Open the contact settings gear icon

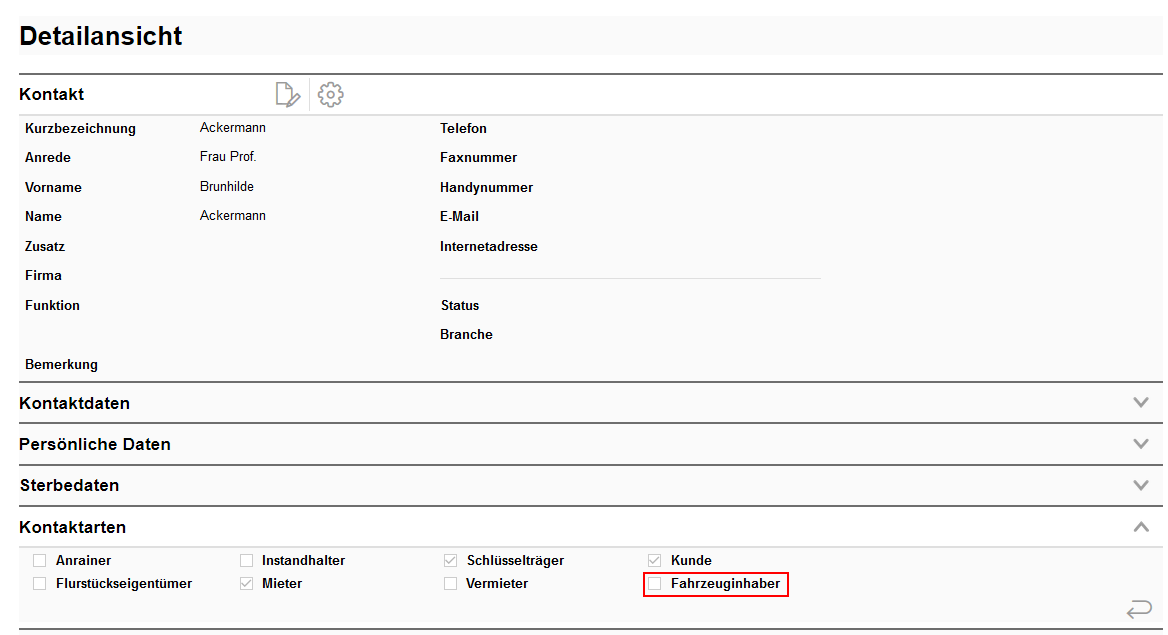point(330,95)
